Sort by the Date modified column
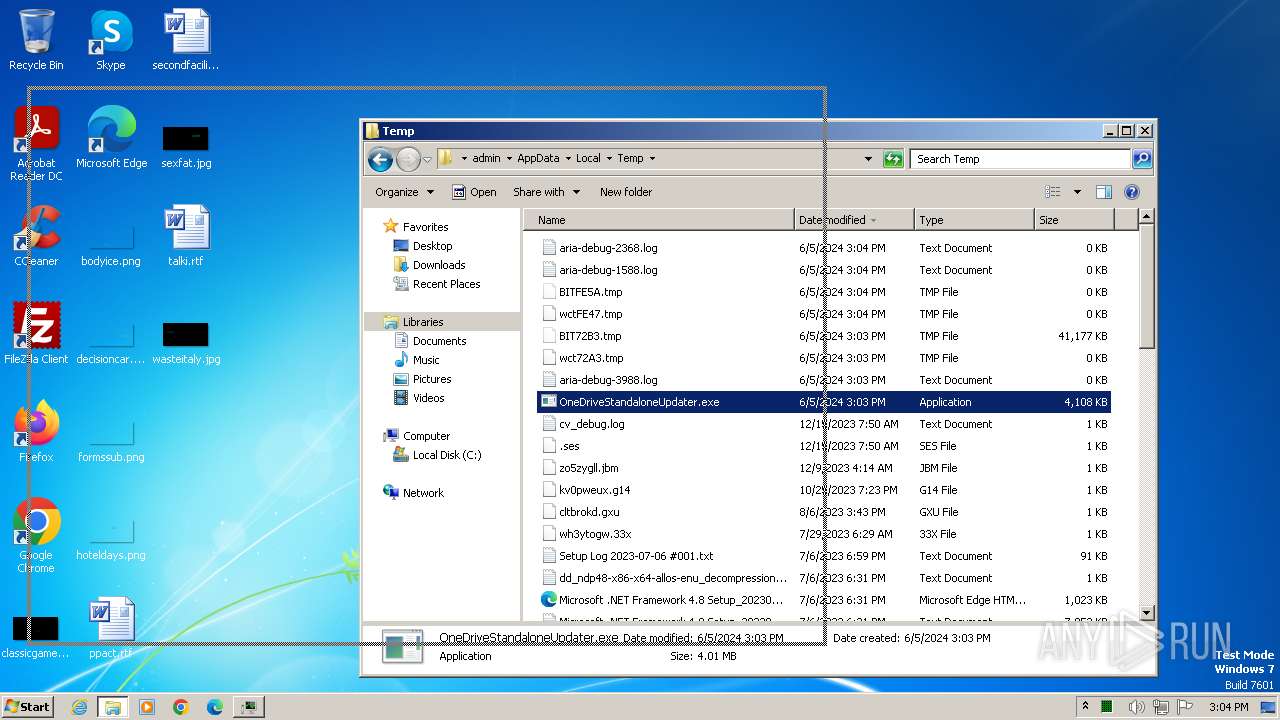 [x=855, y=220]
